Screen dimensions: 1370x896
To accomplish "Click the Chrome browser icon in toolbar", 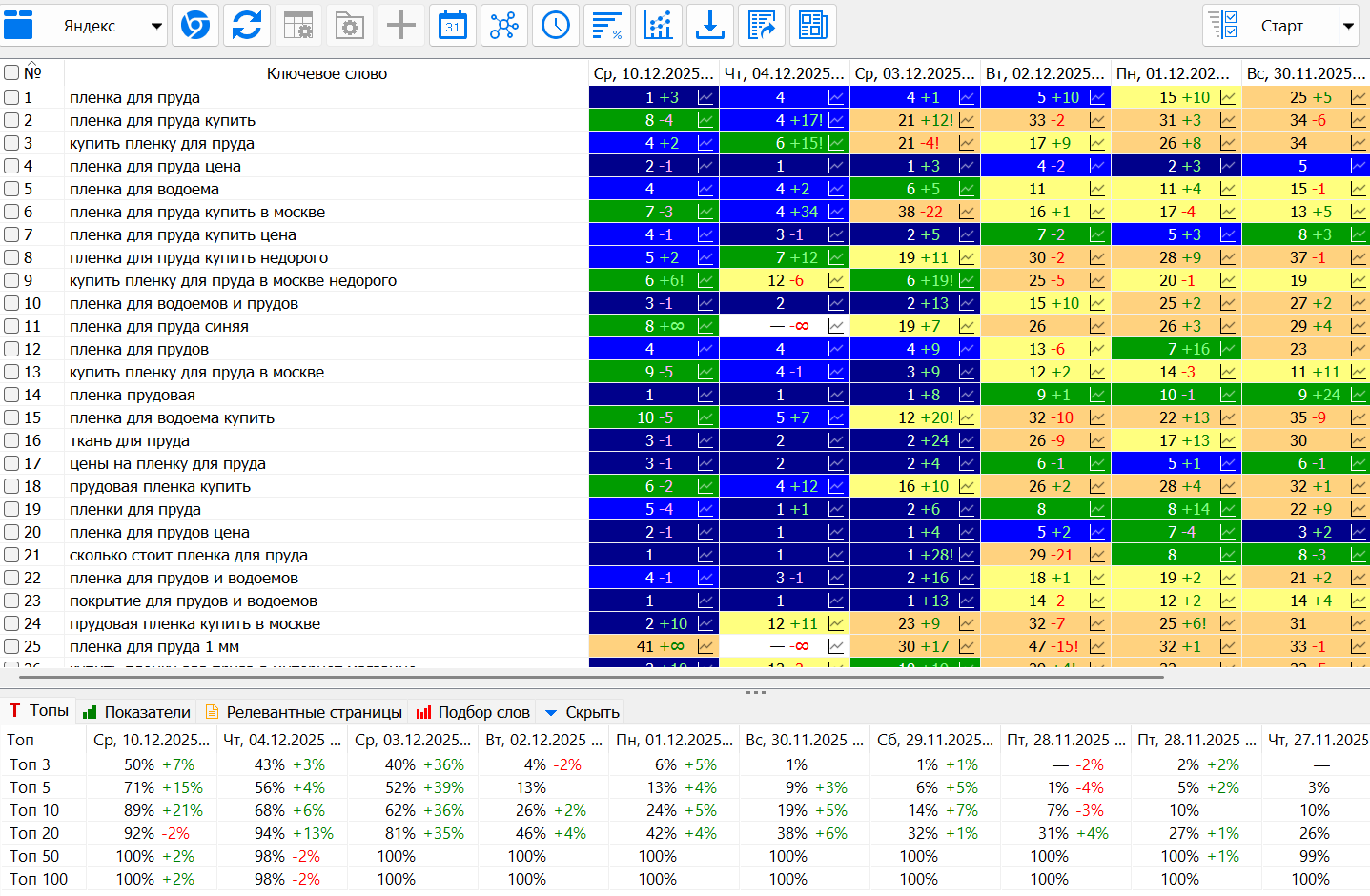I will (x=195, y=25).
